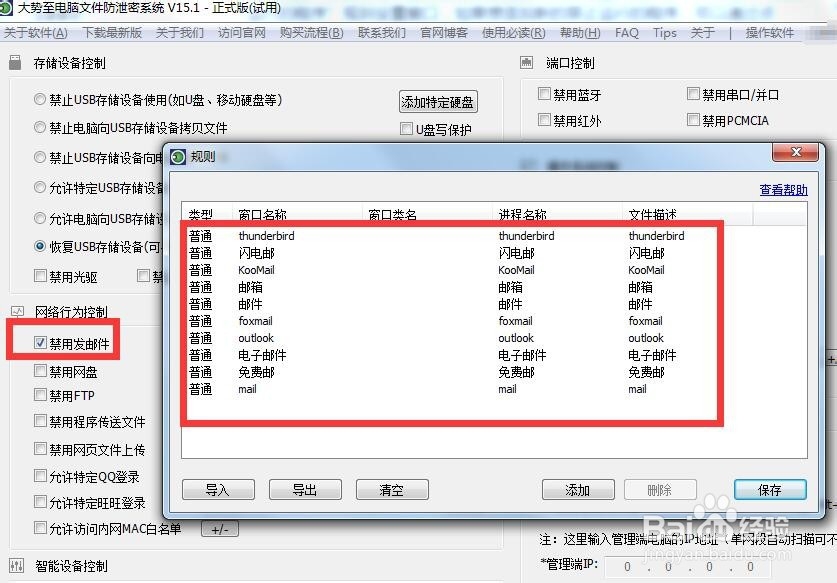Select radio: forbid USB storage device use
The image size is (837, 583).
(40, 99)
